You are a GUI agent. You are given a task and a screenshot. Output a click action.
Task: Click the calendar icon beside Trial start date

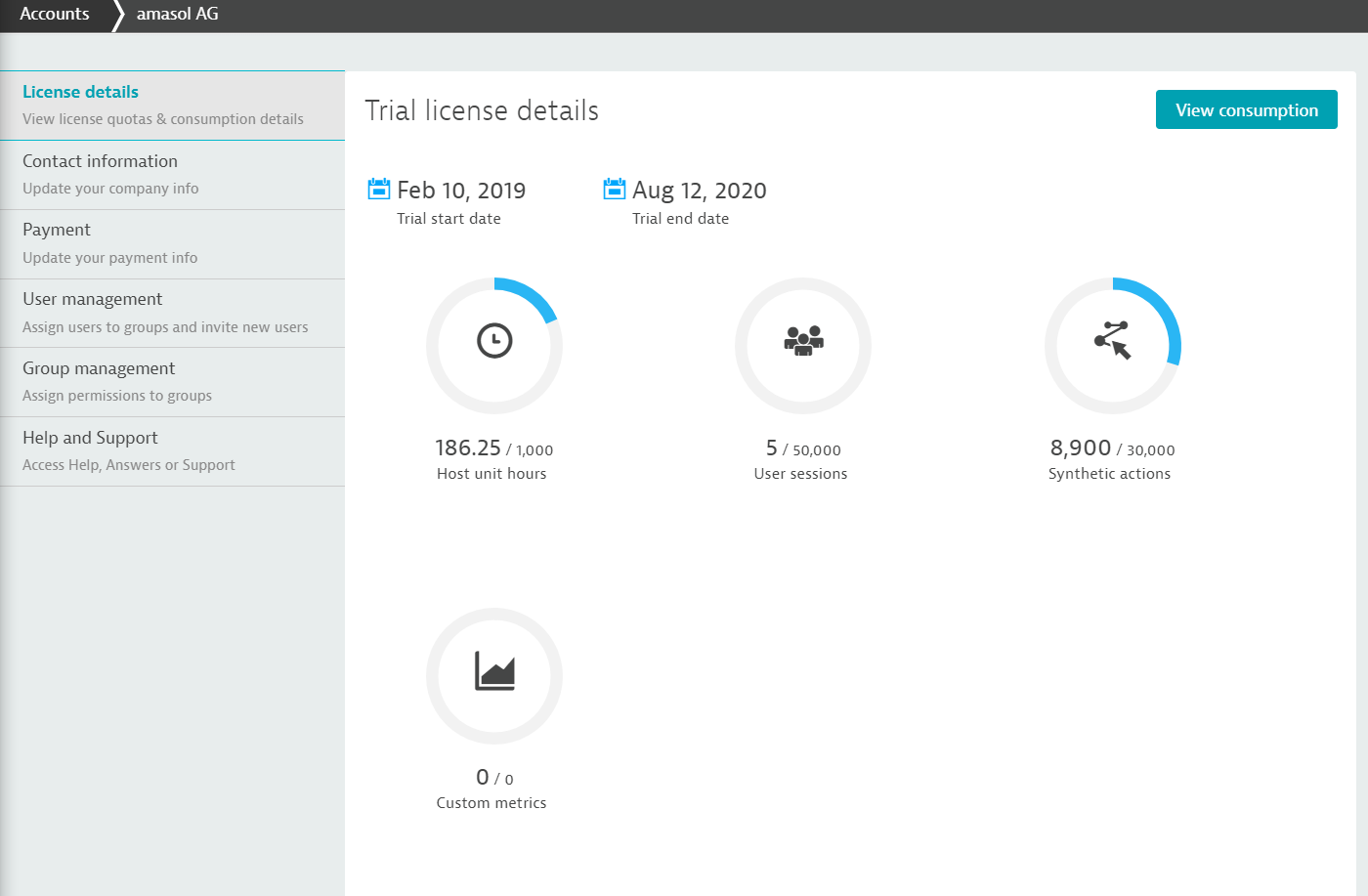coord(378,189)
